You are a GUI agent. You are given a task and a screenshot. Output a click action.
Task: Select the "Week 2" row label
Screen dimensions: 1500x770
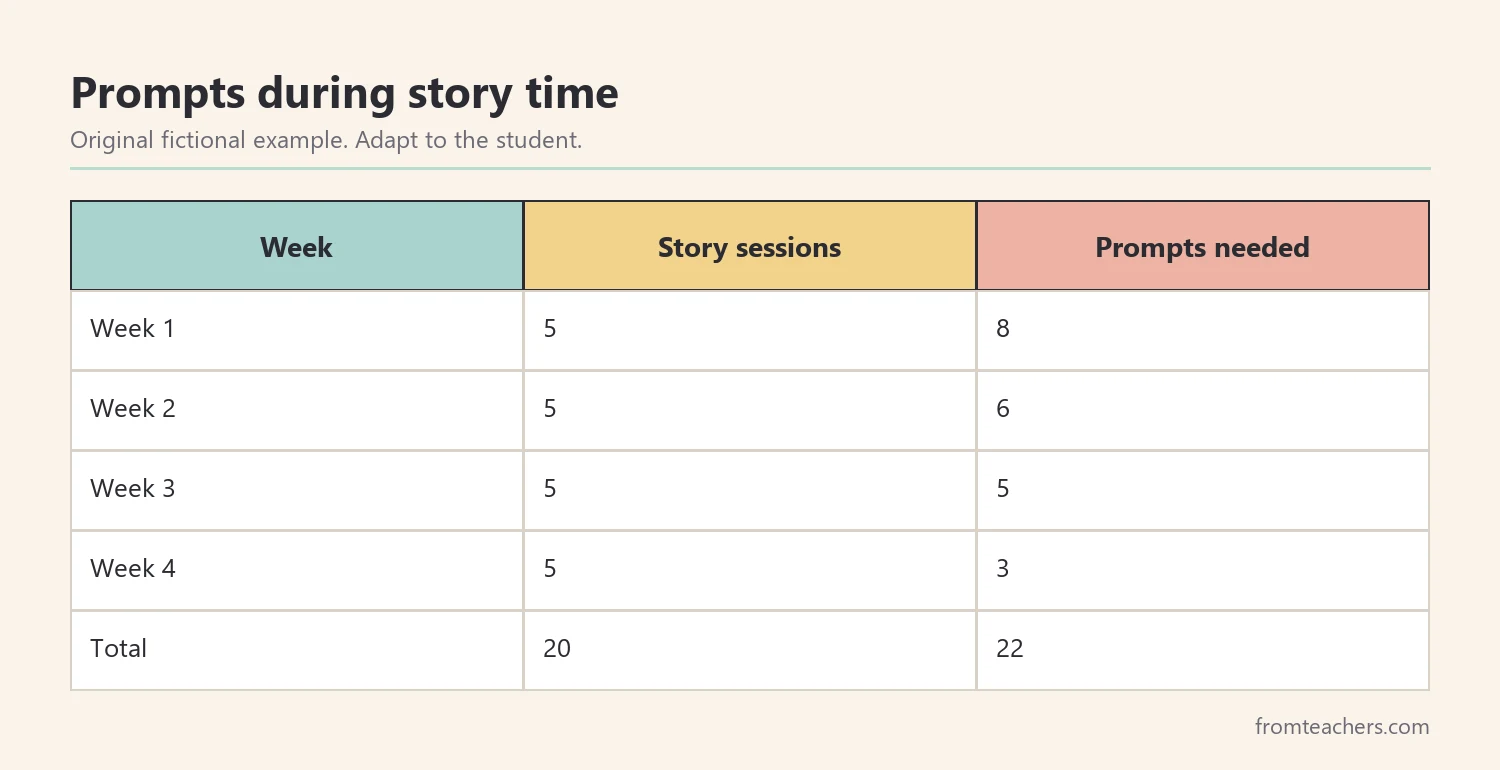[132, 409]
